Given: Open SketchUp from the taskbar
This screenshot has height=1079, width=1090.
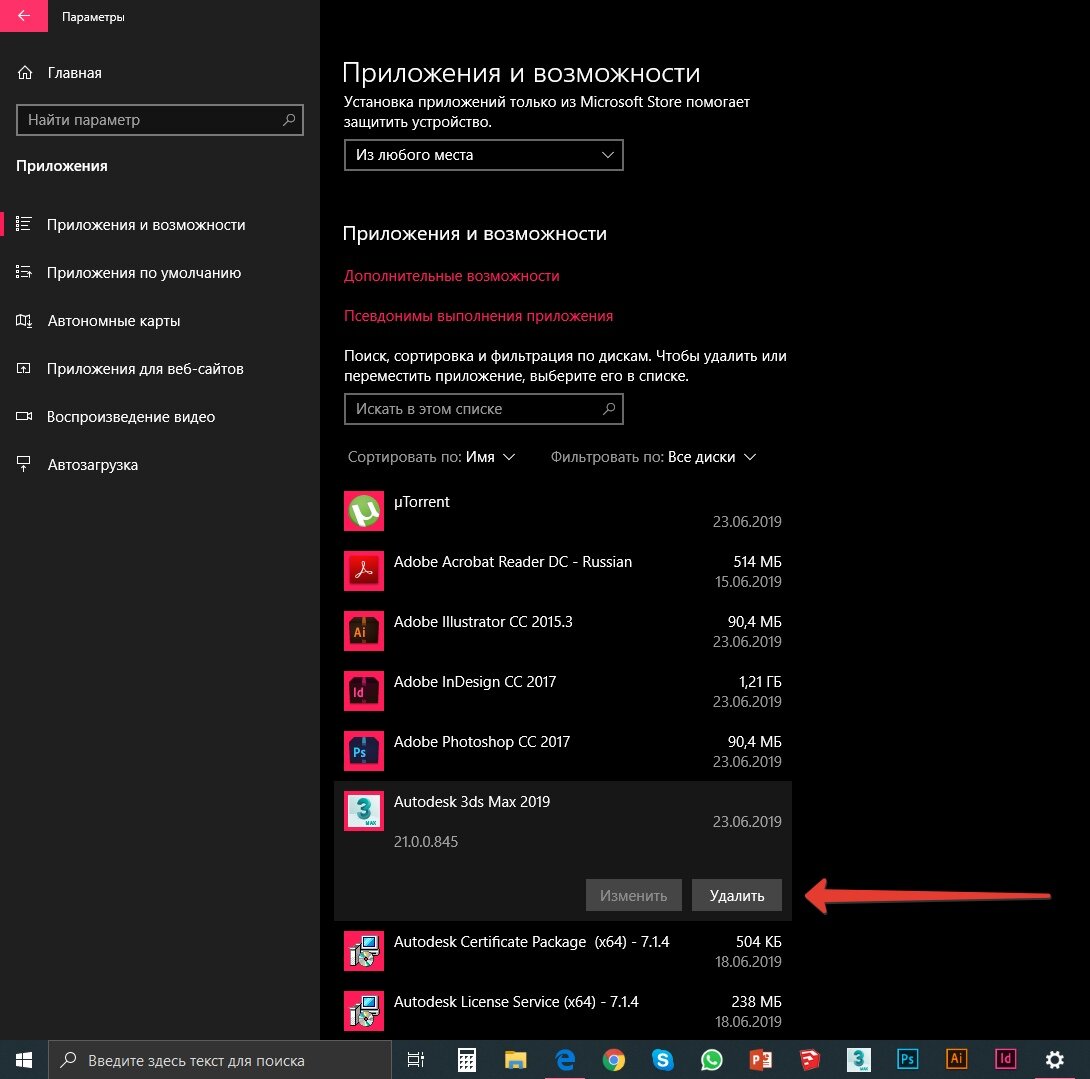Looking at the screenshot, I should 809,1060.
